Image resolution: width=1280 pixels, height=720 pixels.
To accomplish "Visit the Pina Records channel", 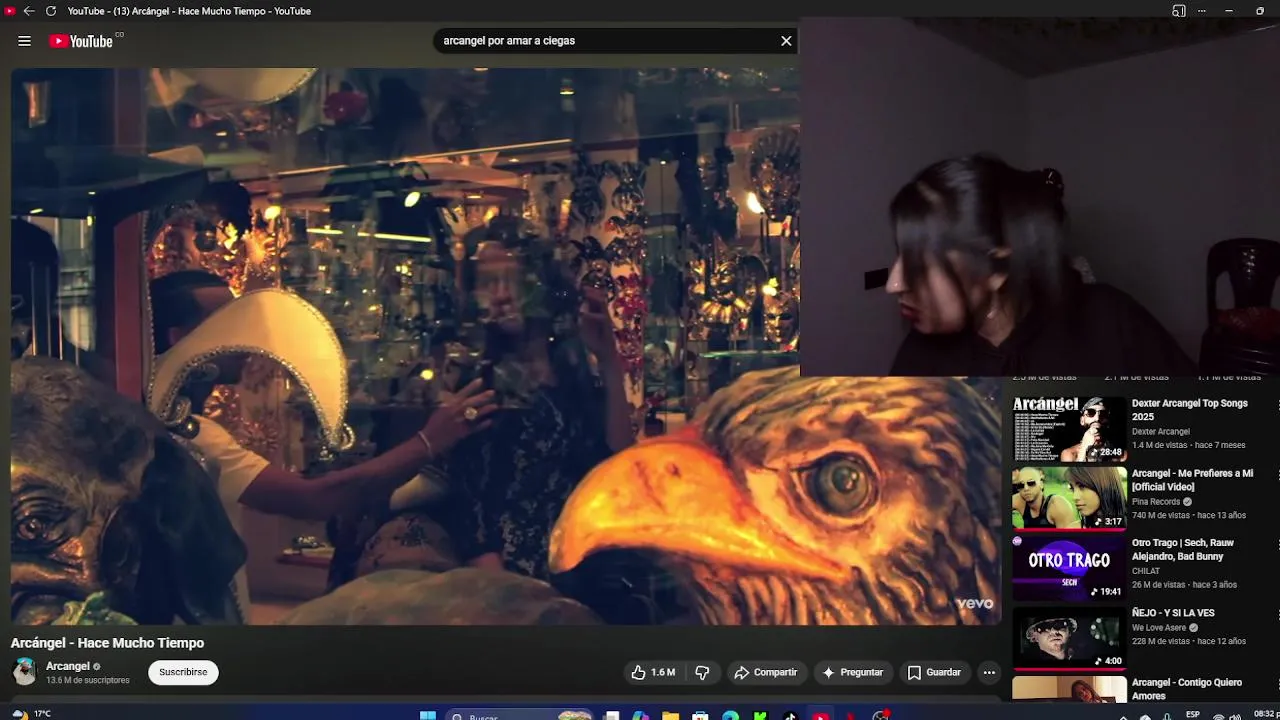I will click(1156, 502).
